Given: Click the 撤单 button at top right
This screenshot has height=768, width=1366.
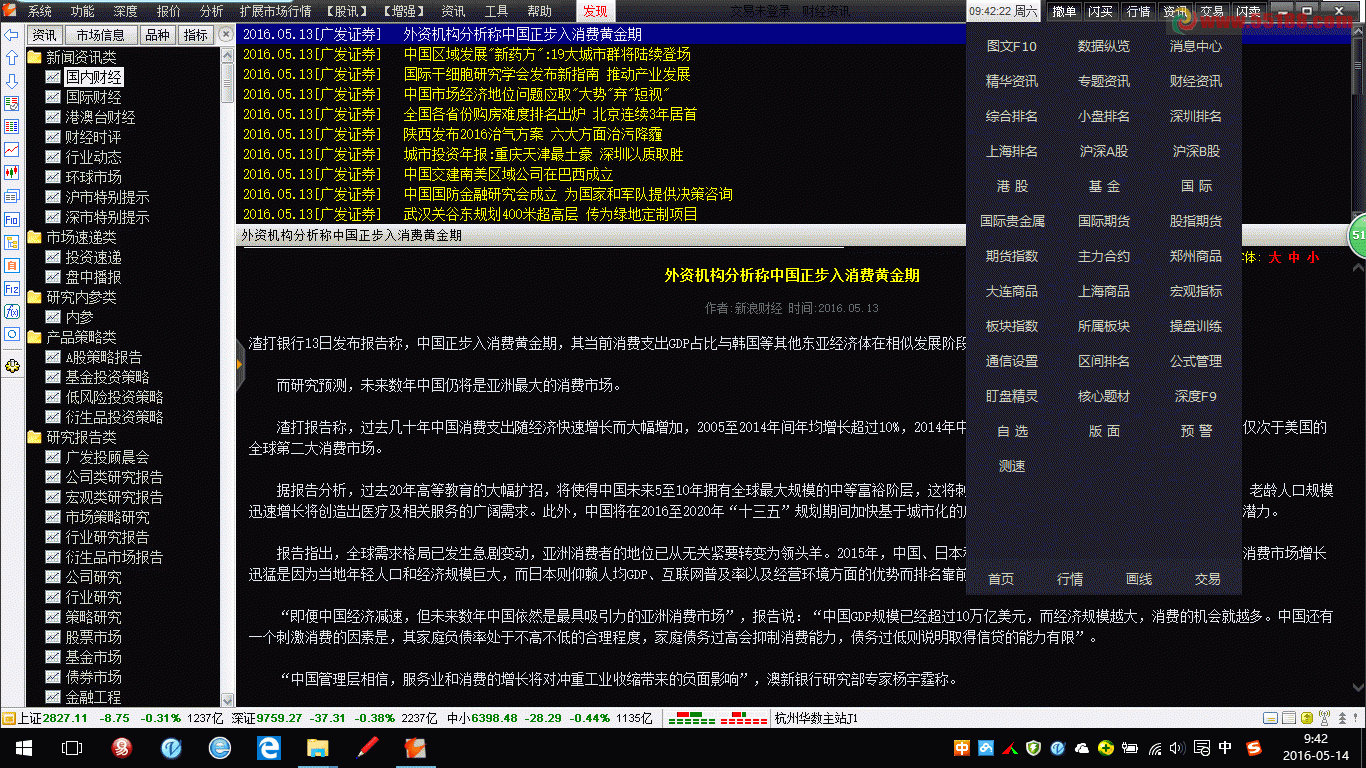Looking at the screenshot, I should click(1065, 11).
